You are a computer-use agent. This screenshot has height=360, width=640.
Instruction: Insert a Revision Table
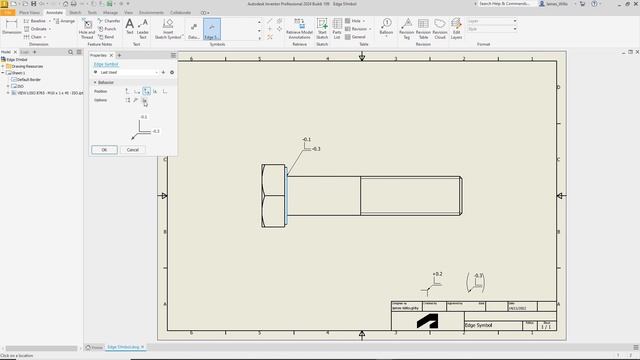pyautogui.click(x=423, y=29)
